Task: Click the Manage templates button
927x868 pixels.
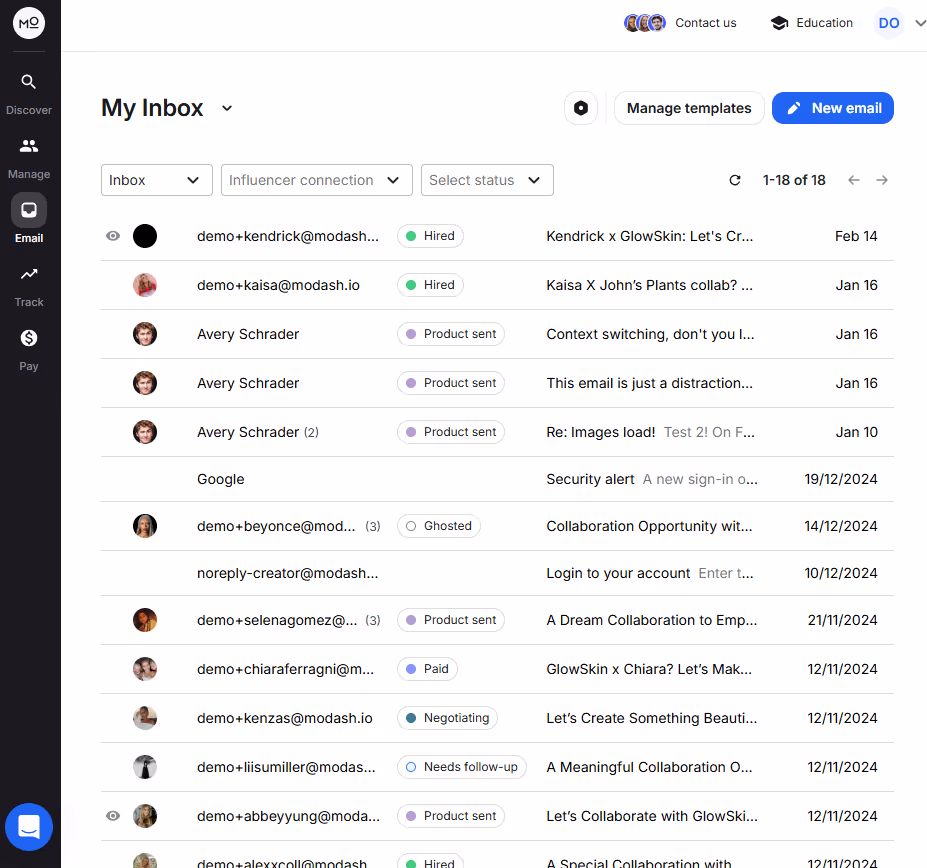Action: (689, 108)
